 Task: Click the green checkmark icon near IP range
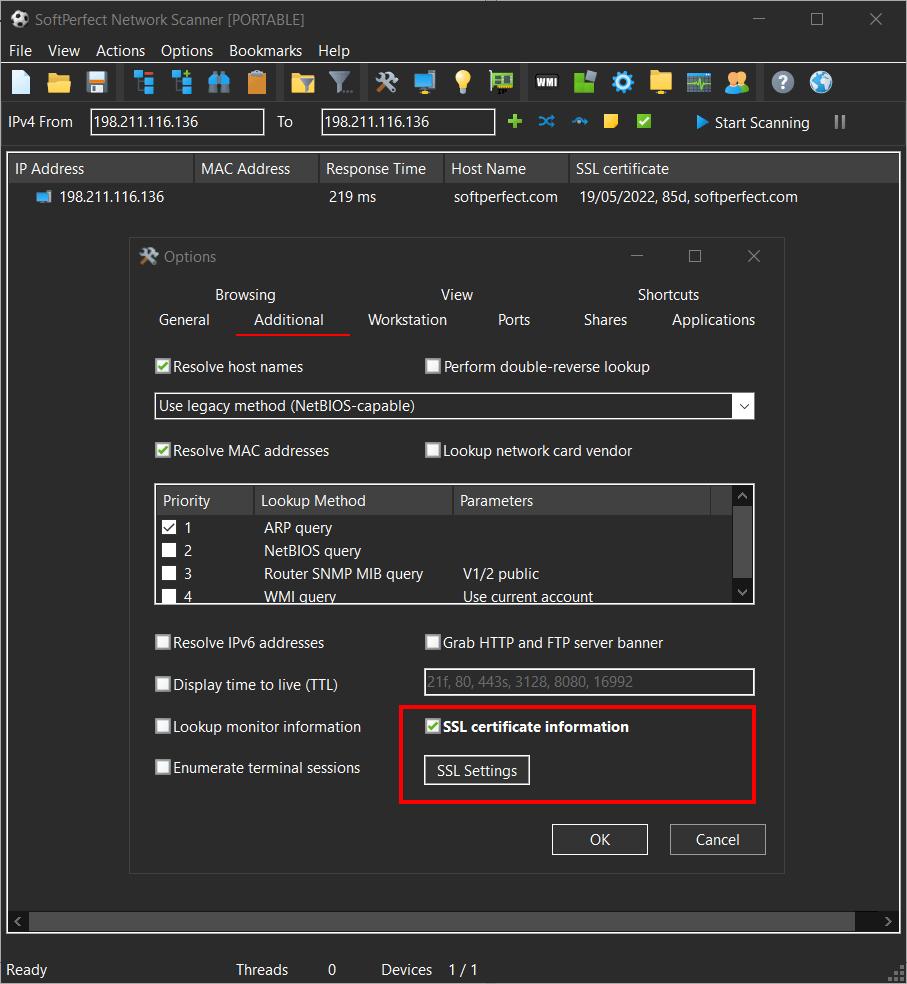click(x=643, y=121)
